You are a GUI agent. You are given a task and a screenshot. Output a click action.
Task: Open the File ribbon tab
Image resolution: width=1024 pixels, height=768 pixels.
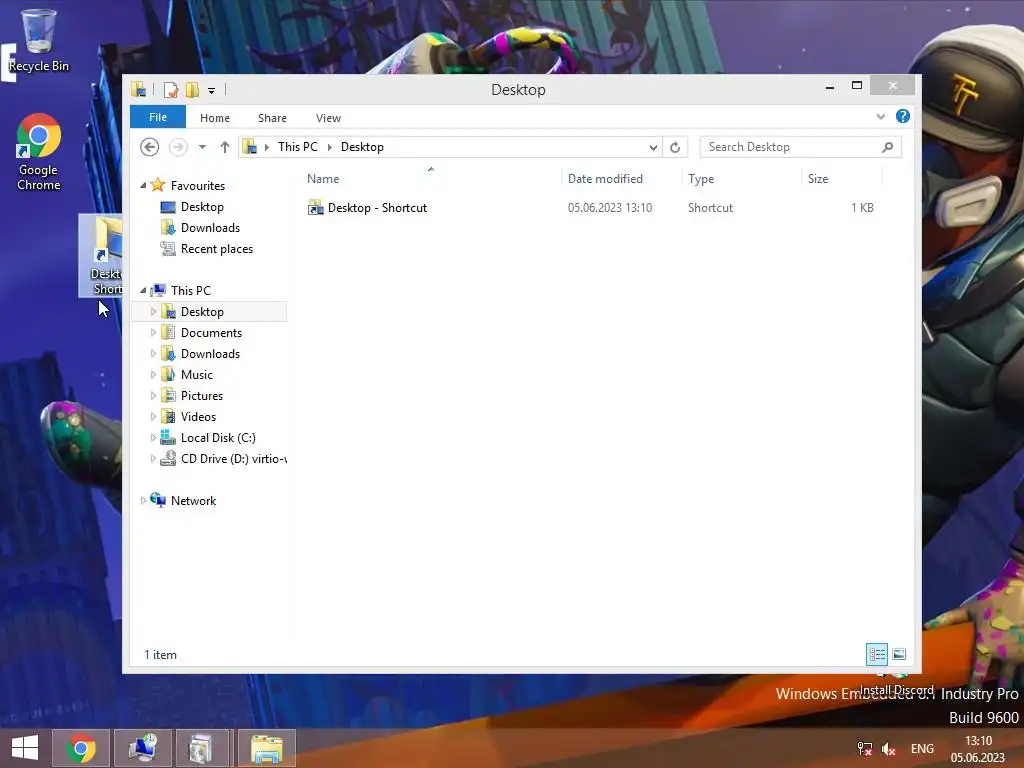(158, 117)
